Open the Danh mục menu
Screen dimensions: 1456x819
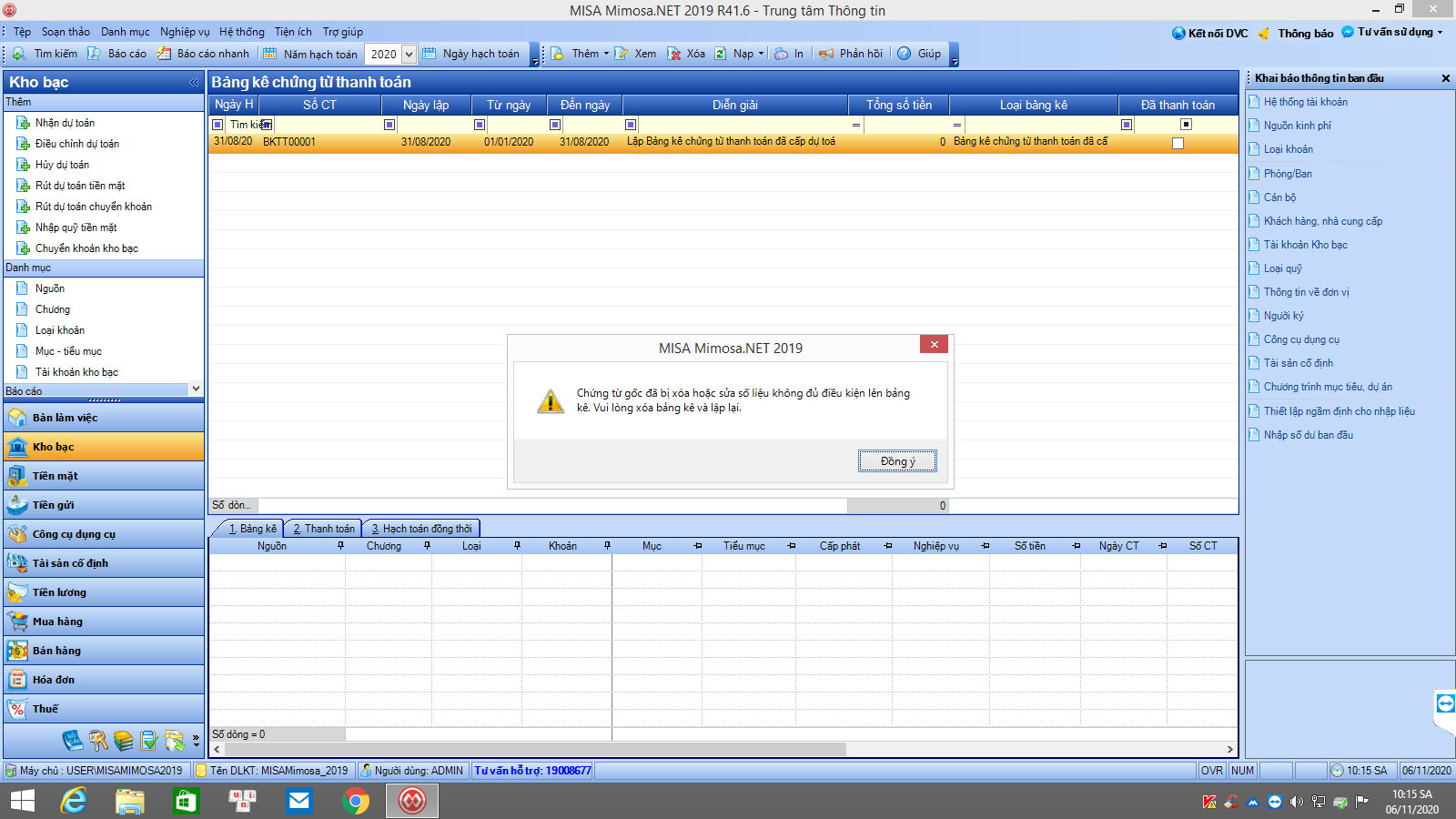pos(126,32)
